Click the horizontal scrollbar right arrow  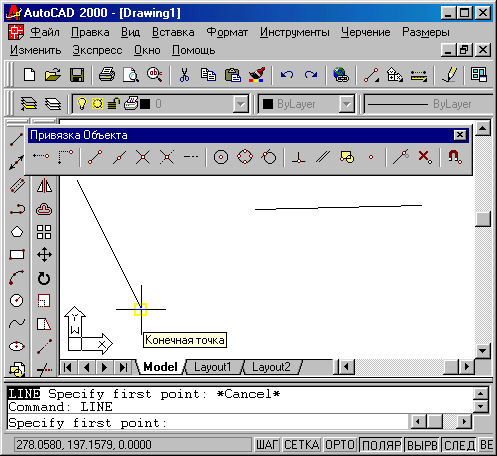467,367
